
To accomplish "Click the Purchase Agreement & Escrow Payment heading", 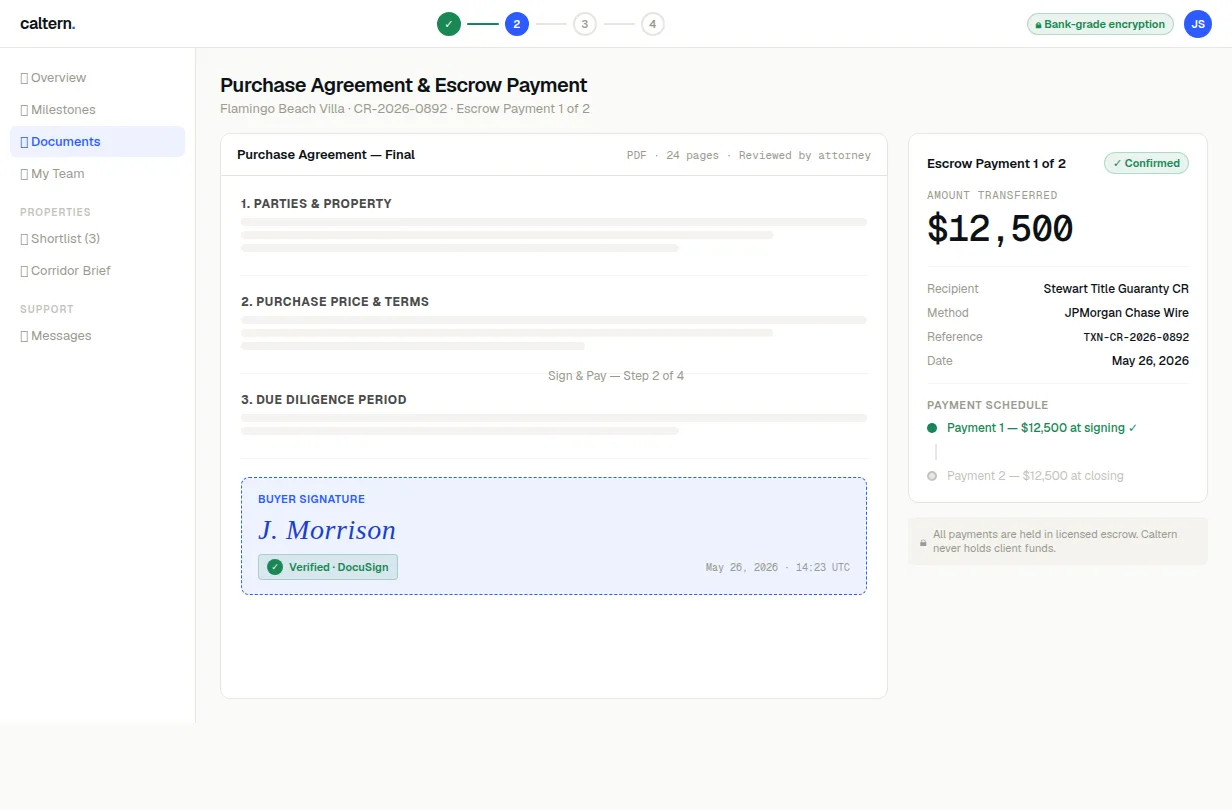I will pyautogui.click(x=404, y=85).
